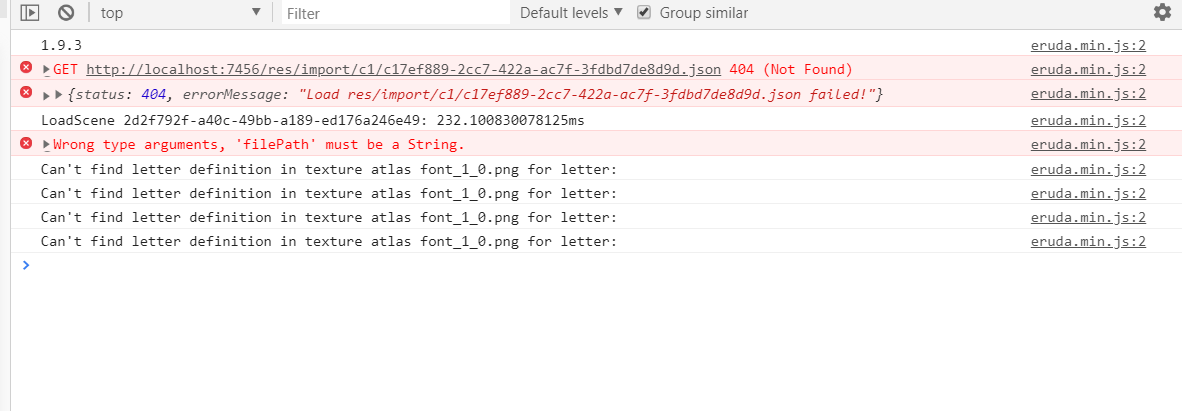Open the Default levels dropdown

coord(571,13)
